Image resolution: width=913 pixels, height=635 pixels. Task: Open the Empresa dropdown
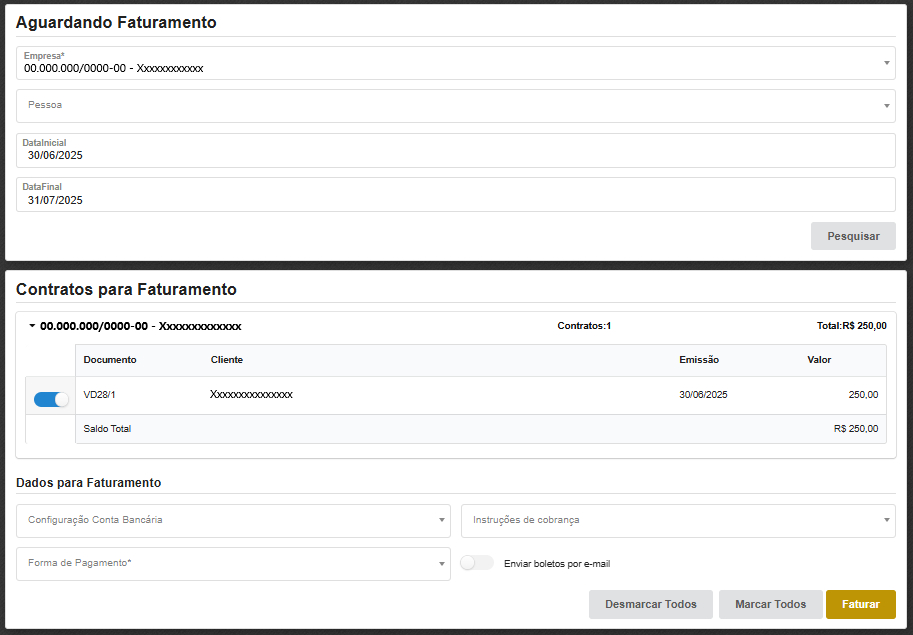click(455, 63)
